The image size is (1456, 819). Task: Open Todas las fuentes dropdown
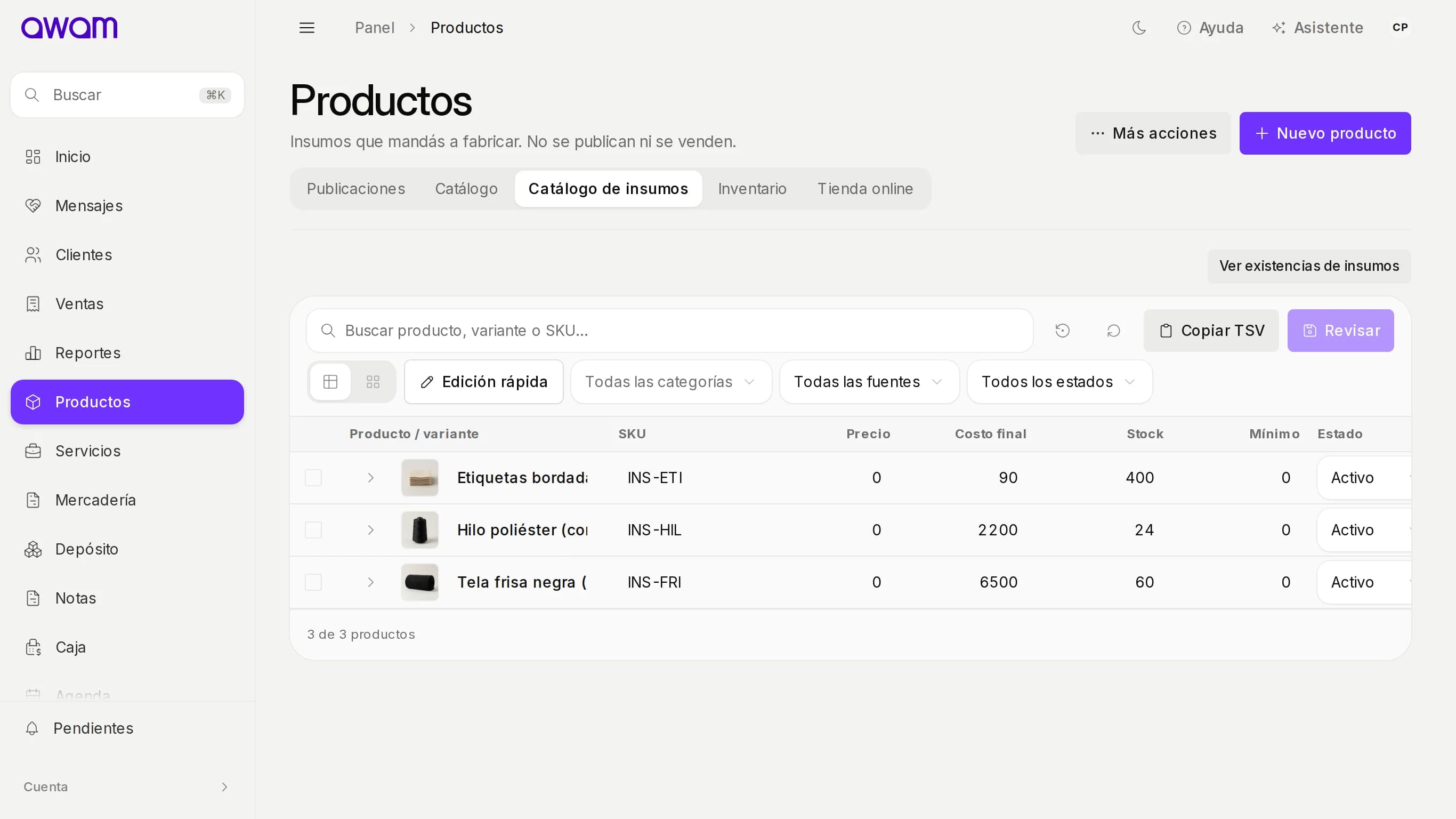[x=869, y=382]
